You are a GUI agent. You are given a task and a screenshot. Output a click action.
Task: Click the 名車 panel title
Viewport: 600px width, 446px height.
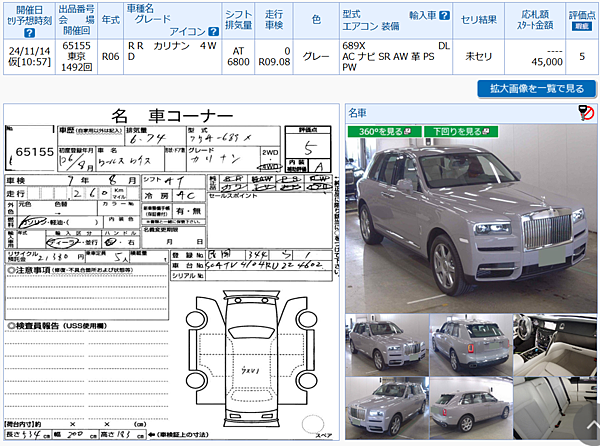pyautogui.click(x=357, y=113)
